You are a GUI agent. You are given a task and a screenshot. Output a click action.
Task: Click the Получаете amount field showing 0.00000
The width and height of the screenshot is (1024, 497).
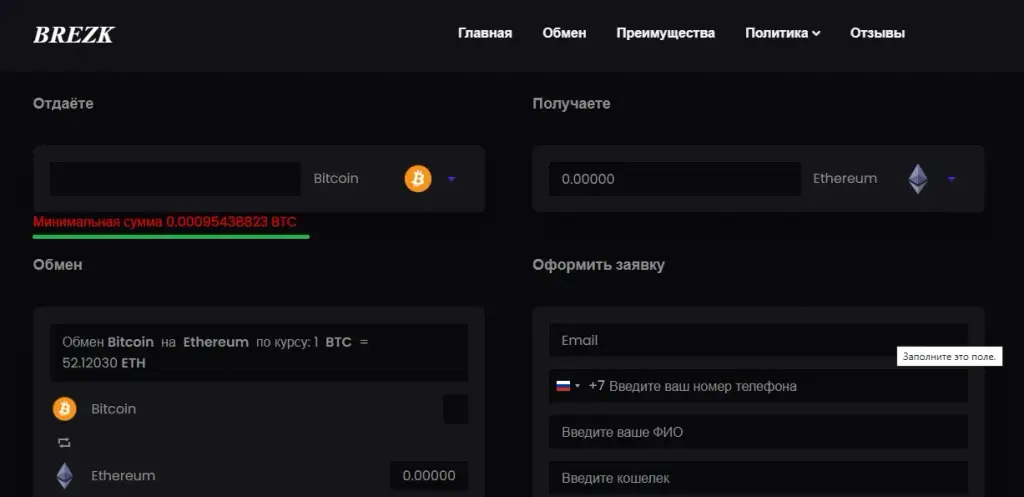click(675, 179)
